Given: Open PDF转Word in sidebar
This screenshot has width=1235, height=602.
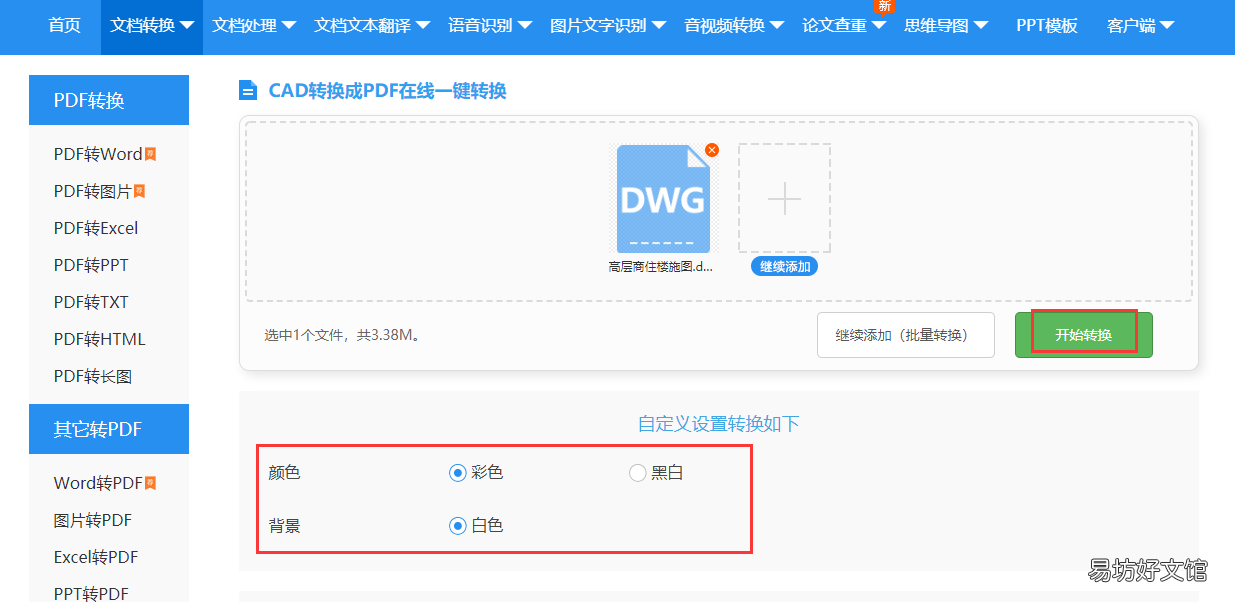Looking at the screenshot, I should [98, 154].
